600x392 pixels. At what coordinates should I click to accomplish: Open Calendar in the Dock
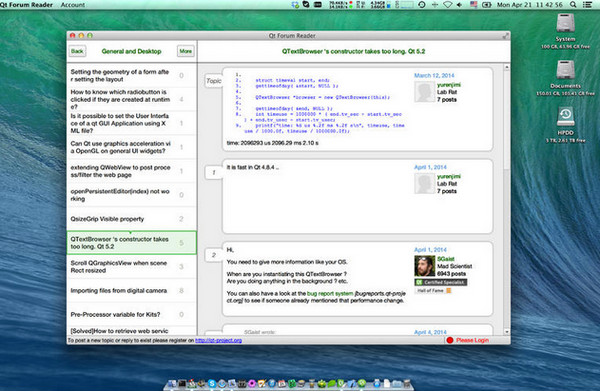click(x=282, y=383)
